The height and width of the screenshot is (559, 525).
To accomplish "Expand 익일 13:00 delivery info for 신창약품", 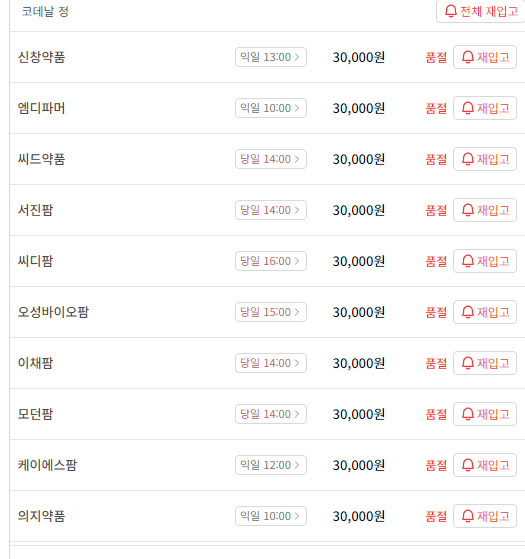I will pos(271,57).
